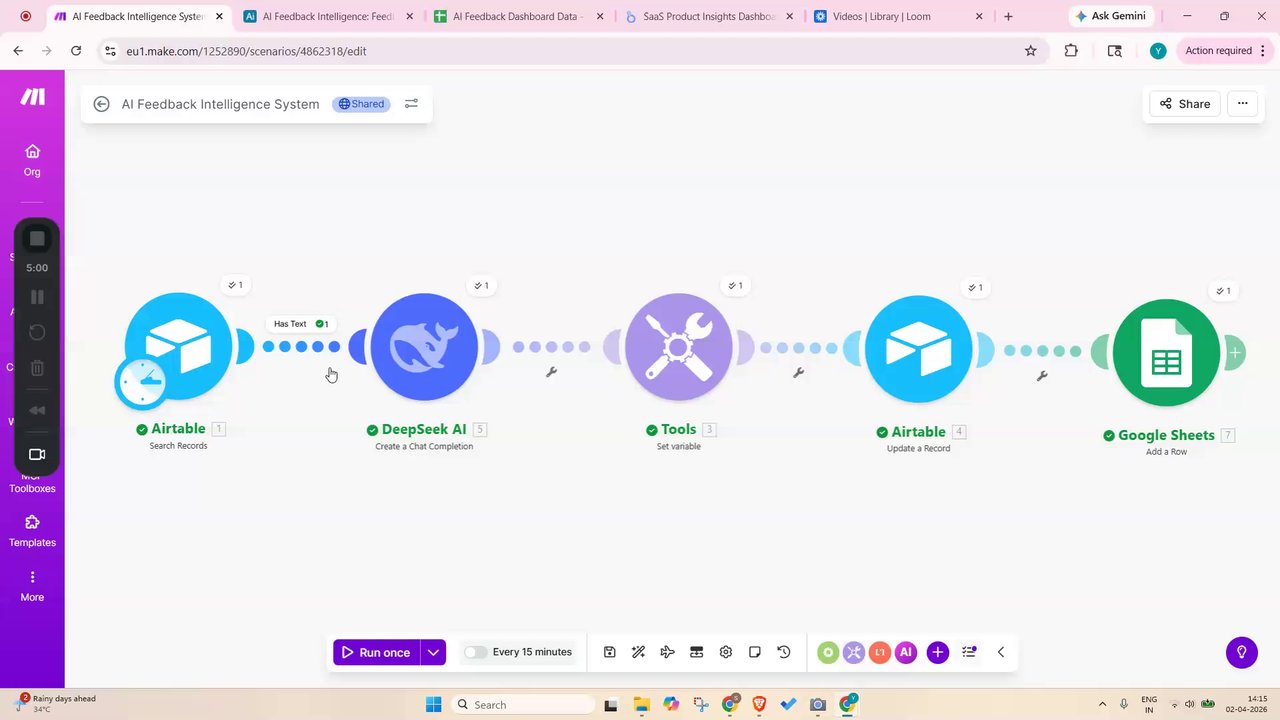Click the clock schedule icon on Airtable
The image size is (1280, 720).
tap(141, 383)
